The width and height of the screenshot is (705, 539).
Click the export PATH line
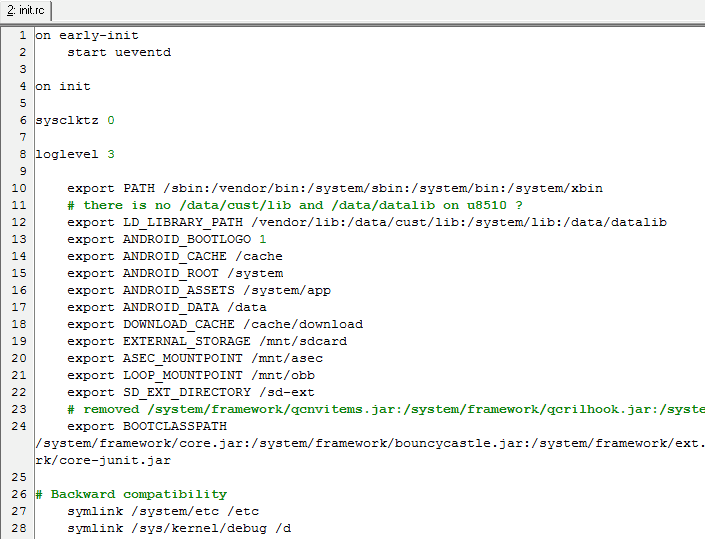[335, 188]
